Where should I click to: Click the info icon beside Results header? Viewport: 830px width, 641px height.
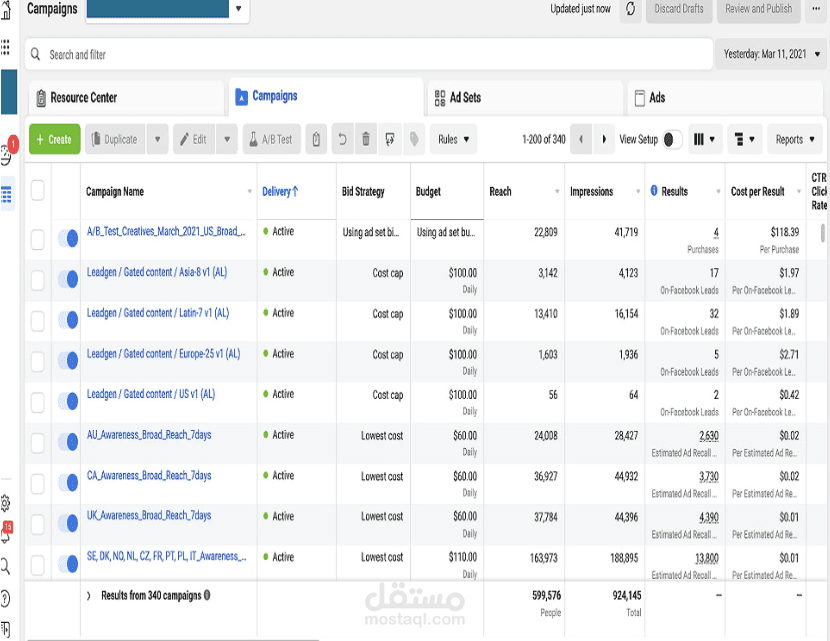tap(654, 191)
